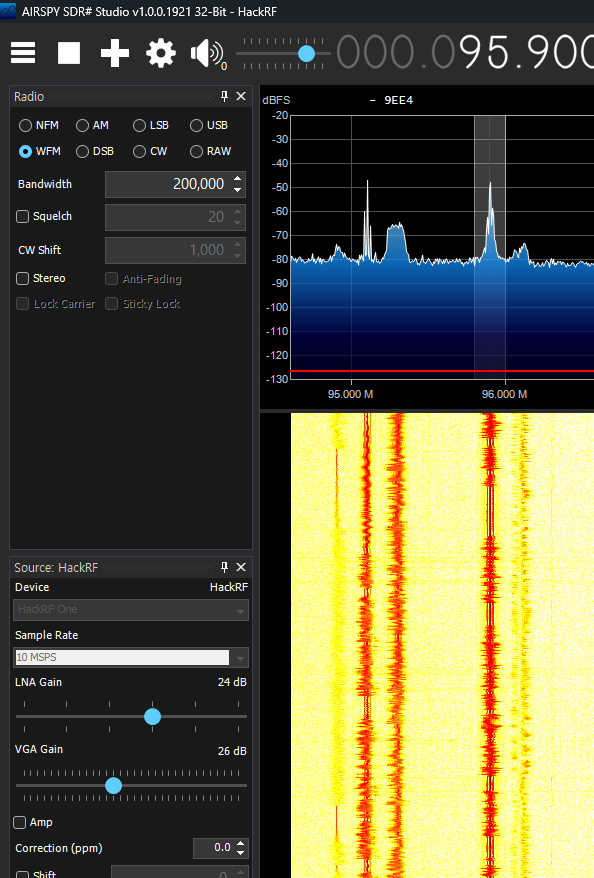Mute audio via the speaker icon
Image resolution: width=594 pixels, height=878 pixels.
207,54
